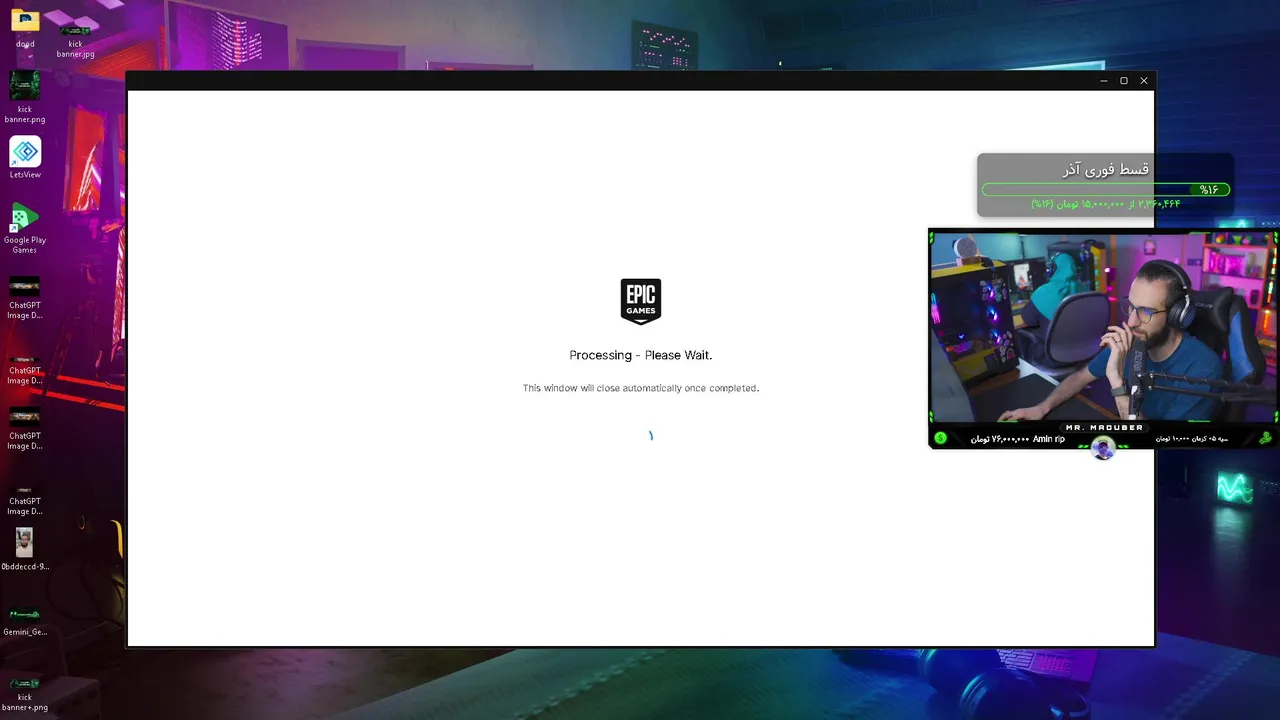
Task: Open the 0bddeccd-9... portrait image file
Action: tap(25, 549)
